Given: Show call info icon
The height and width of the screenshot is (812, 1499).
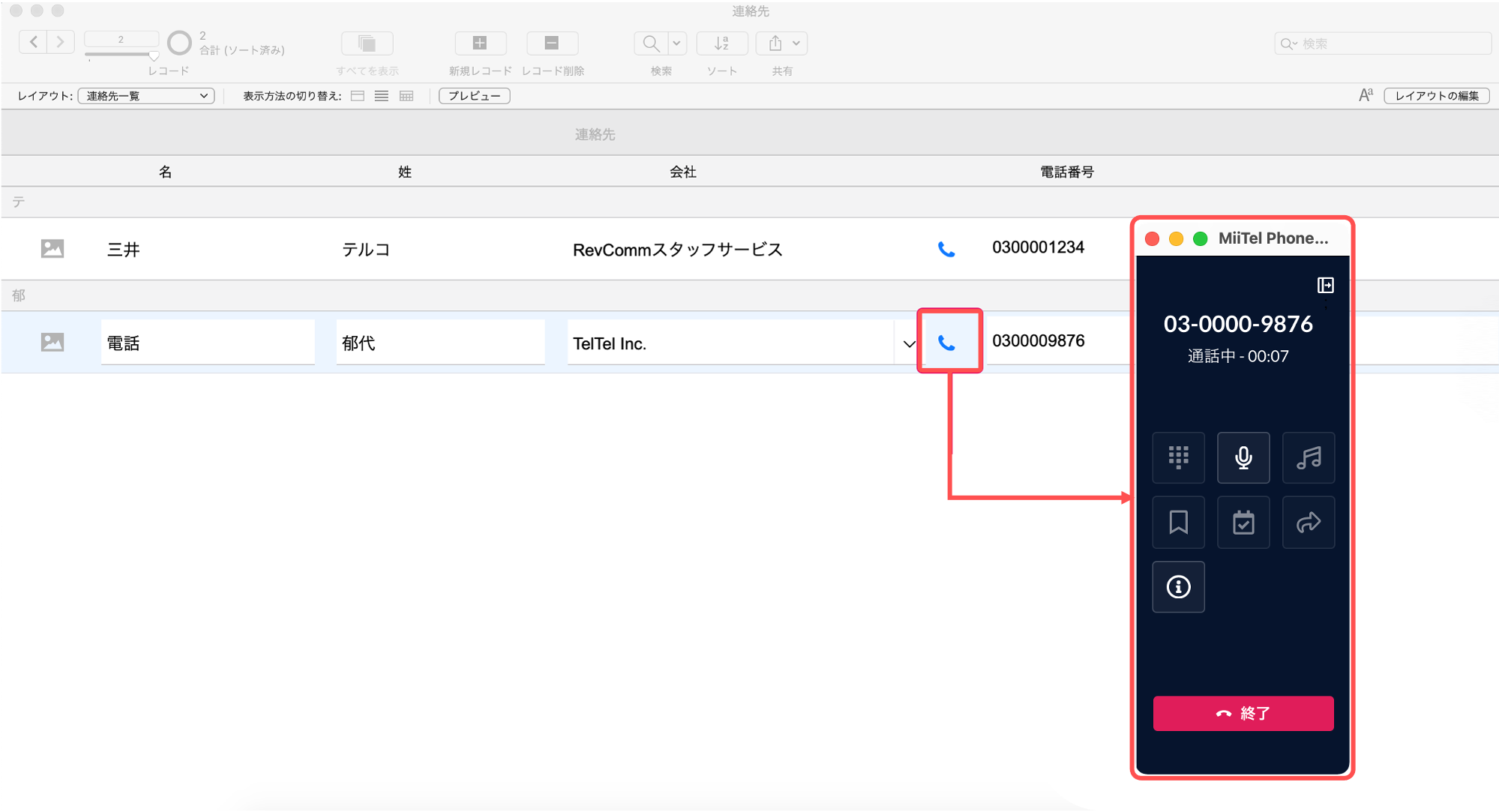Looking at the screenshot, I should pos(1178,587).
